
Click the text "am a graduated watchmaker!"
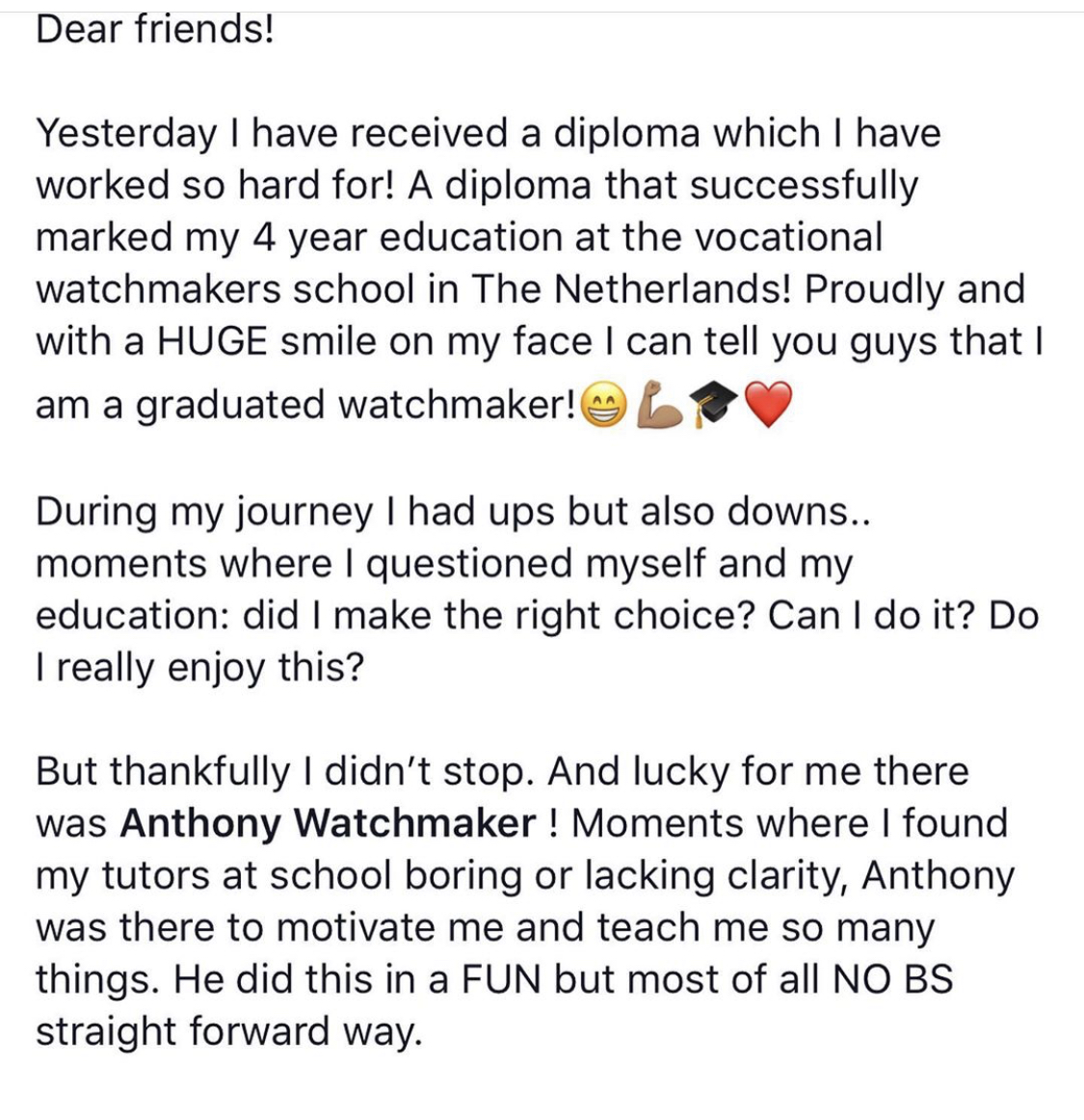point(305,405)
